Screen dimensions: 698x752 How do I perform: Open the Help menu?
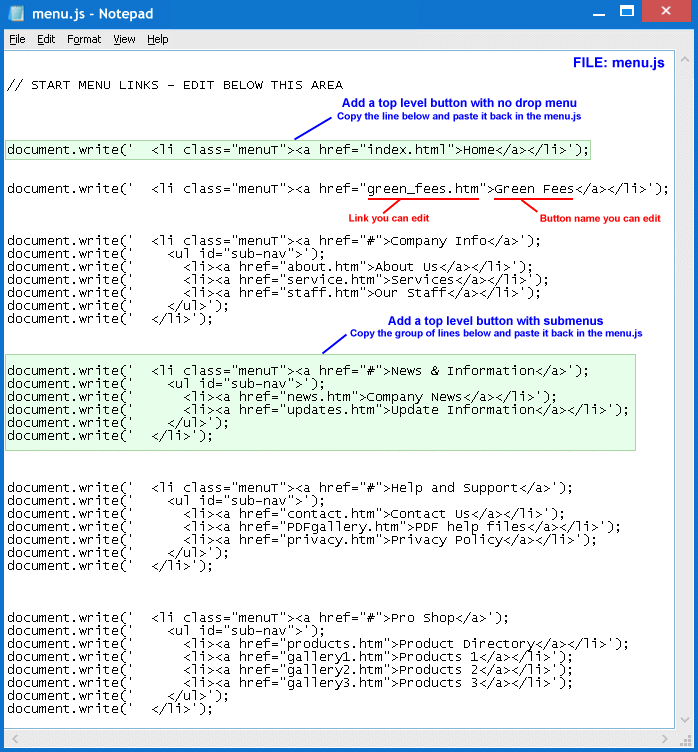tap(158, 39)
